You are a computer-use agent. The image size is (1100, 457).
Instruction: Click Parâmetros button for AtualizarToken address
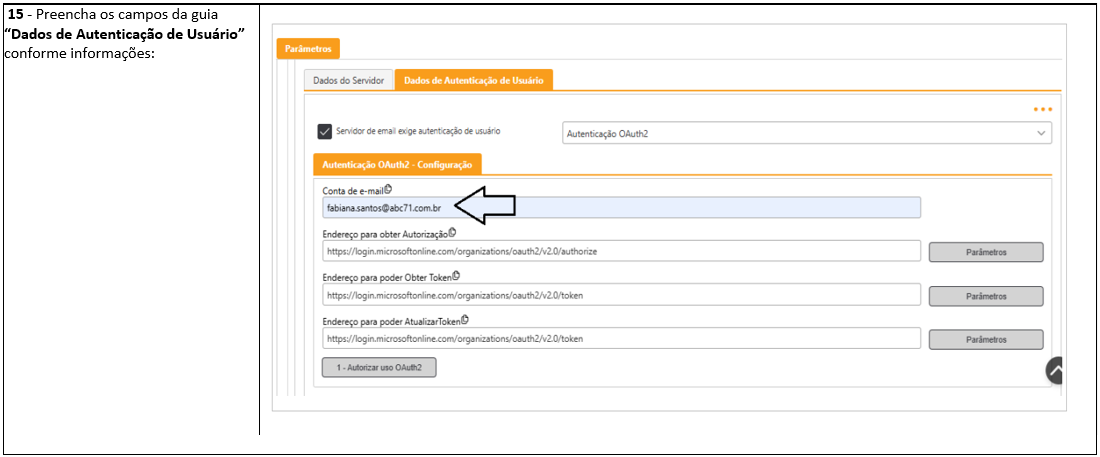[985, 340]
